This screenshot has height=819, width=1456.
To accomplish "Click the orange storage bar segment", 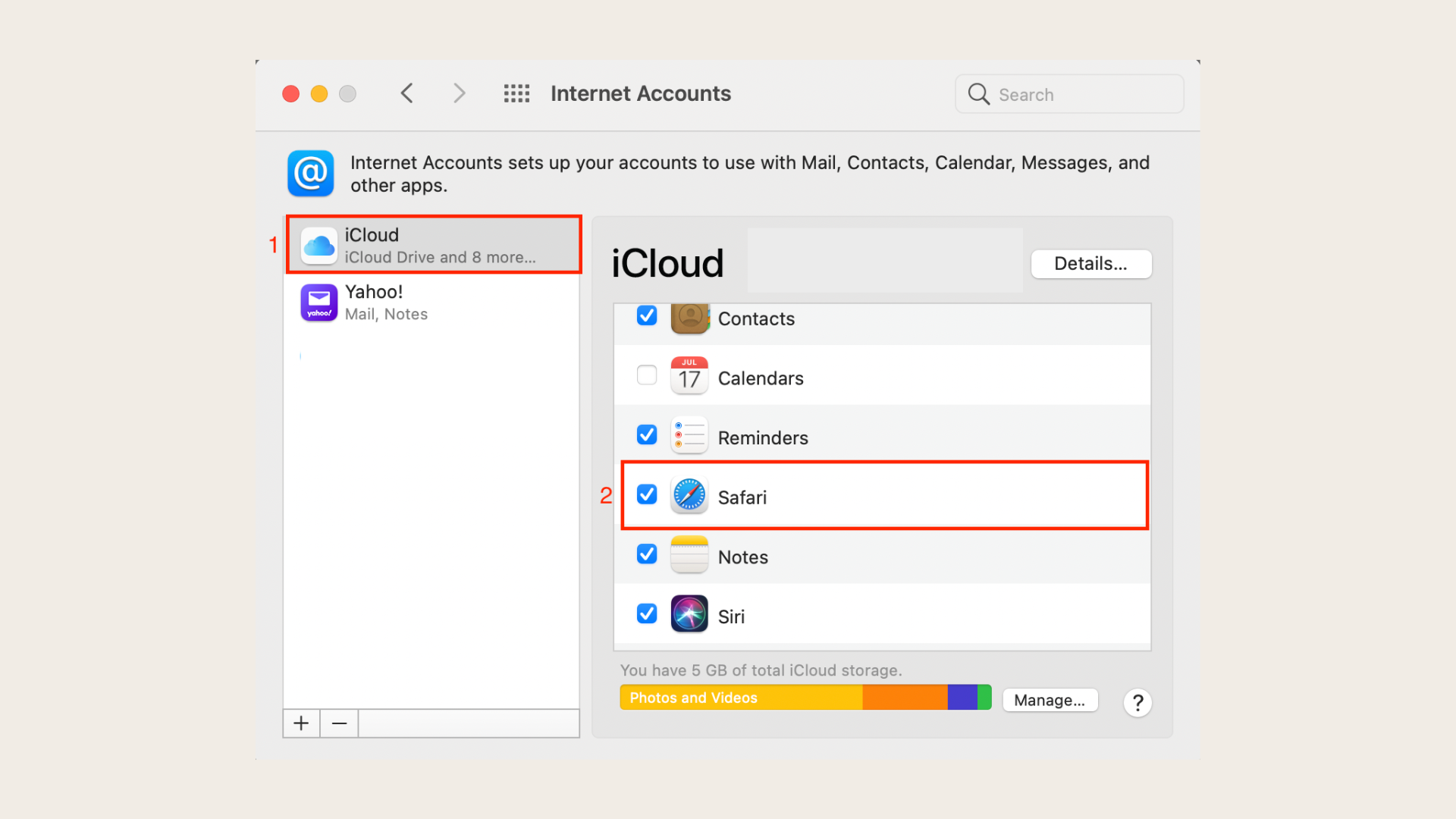I will click(905, 698).
